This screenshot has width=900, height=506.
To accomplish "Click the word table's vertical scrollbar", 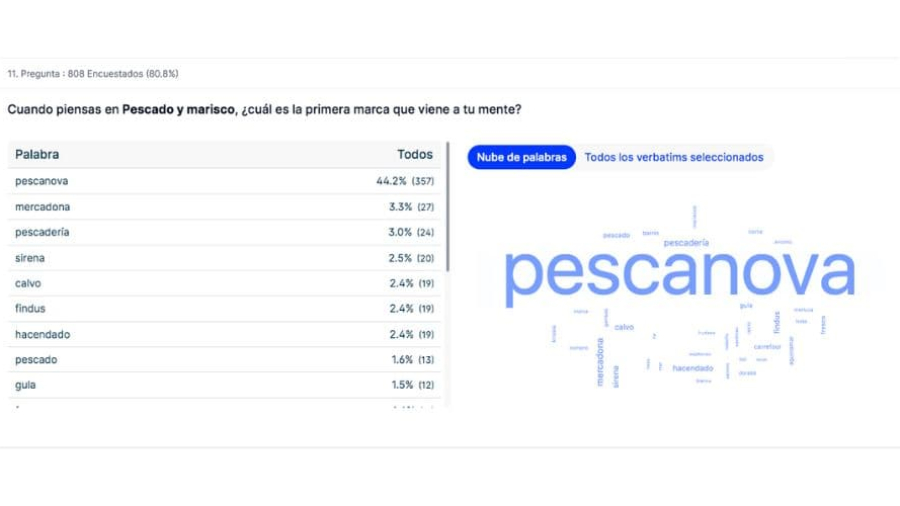I will pos(447,208).
